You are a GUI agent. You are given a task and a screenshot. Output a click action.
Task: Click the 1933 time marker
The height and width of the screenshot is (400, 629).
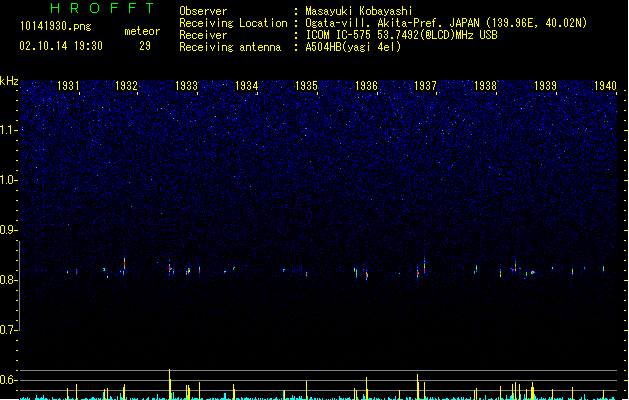(x=187, y=86)
